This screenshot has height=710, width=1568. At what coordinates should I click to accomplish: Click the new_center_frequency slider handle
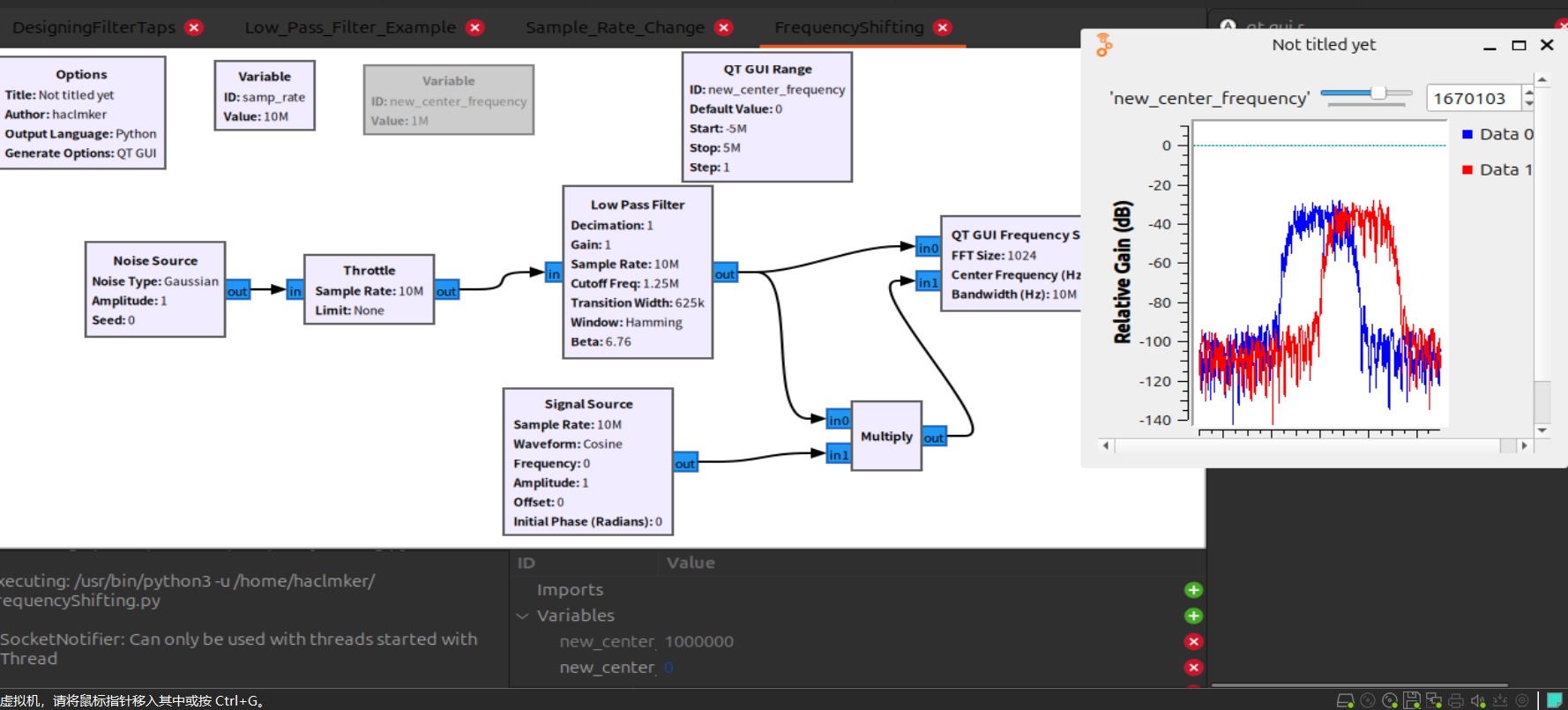pos(1378,93)
